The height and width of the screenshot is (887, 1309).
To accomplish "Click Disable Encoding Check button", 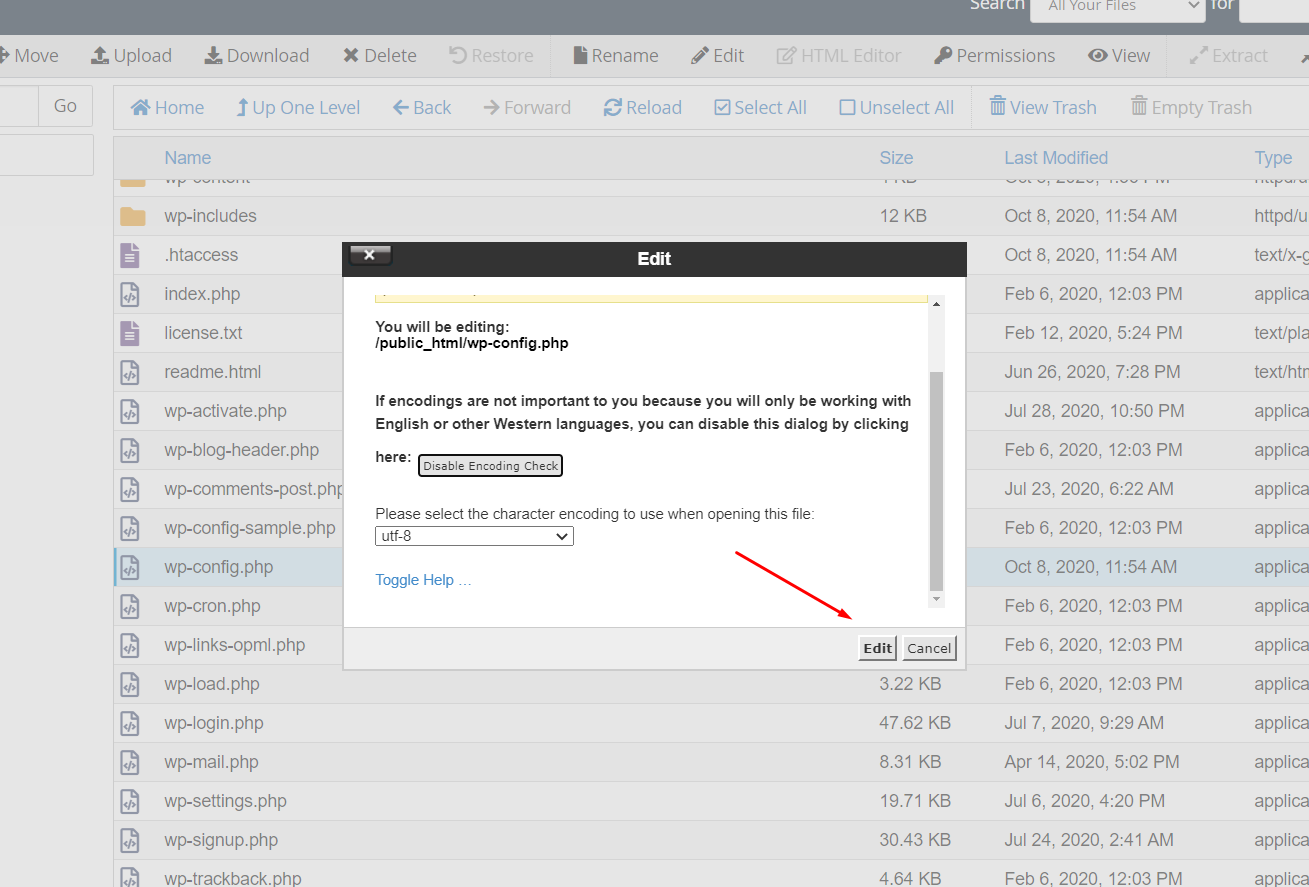I will (490, 466).
